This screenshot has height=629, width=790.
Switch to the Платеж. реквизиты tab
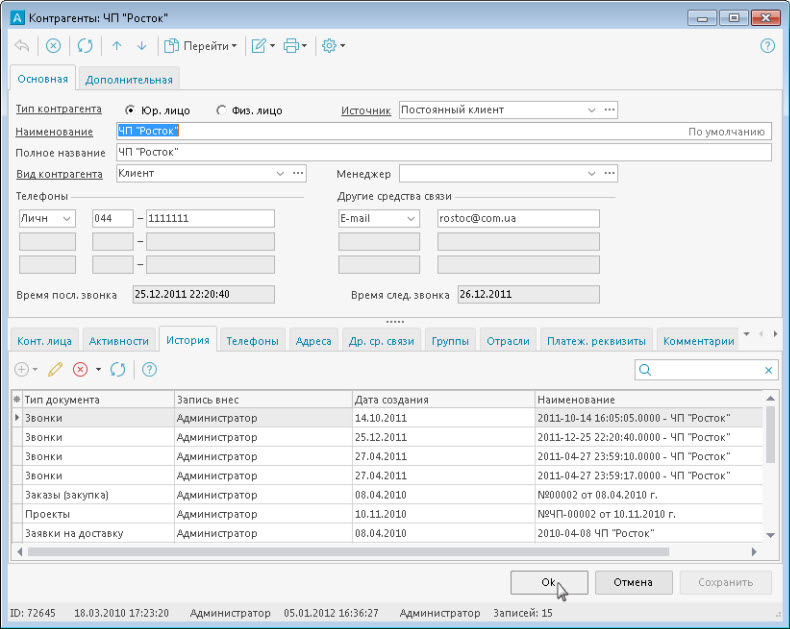597,341
